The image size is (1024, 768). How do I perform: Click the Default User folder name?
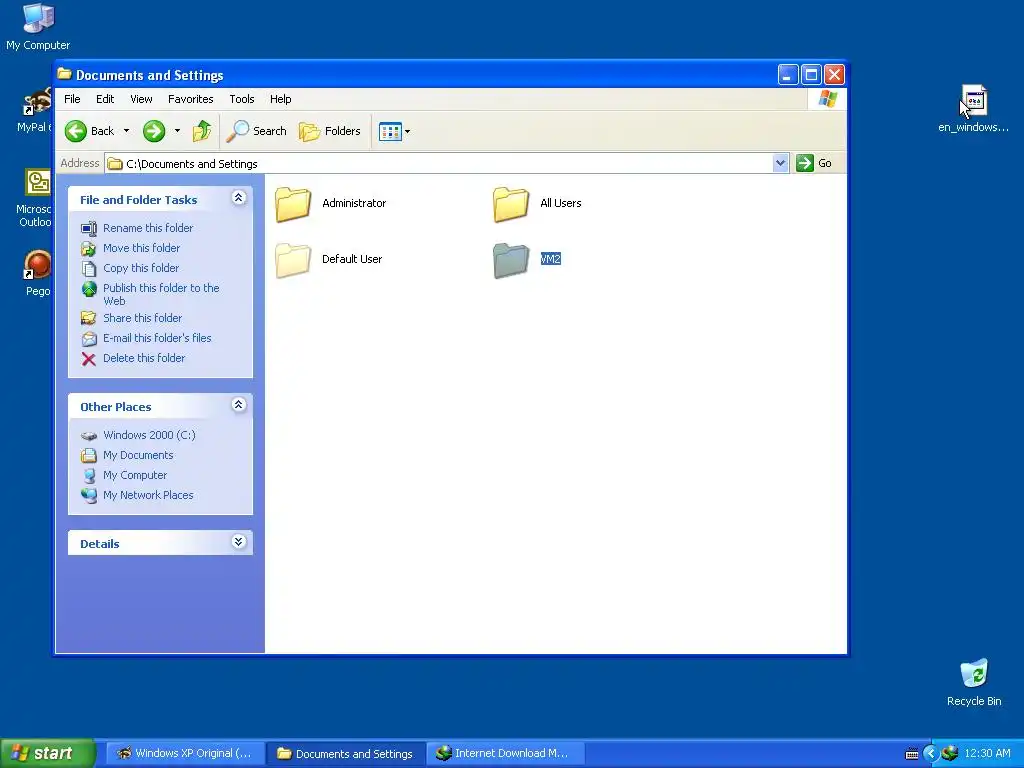pos(352,259)
